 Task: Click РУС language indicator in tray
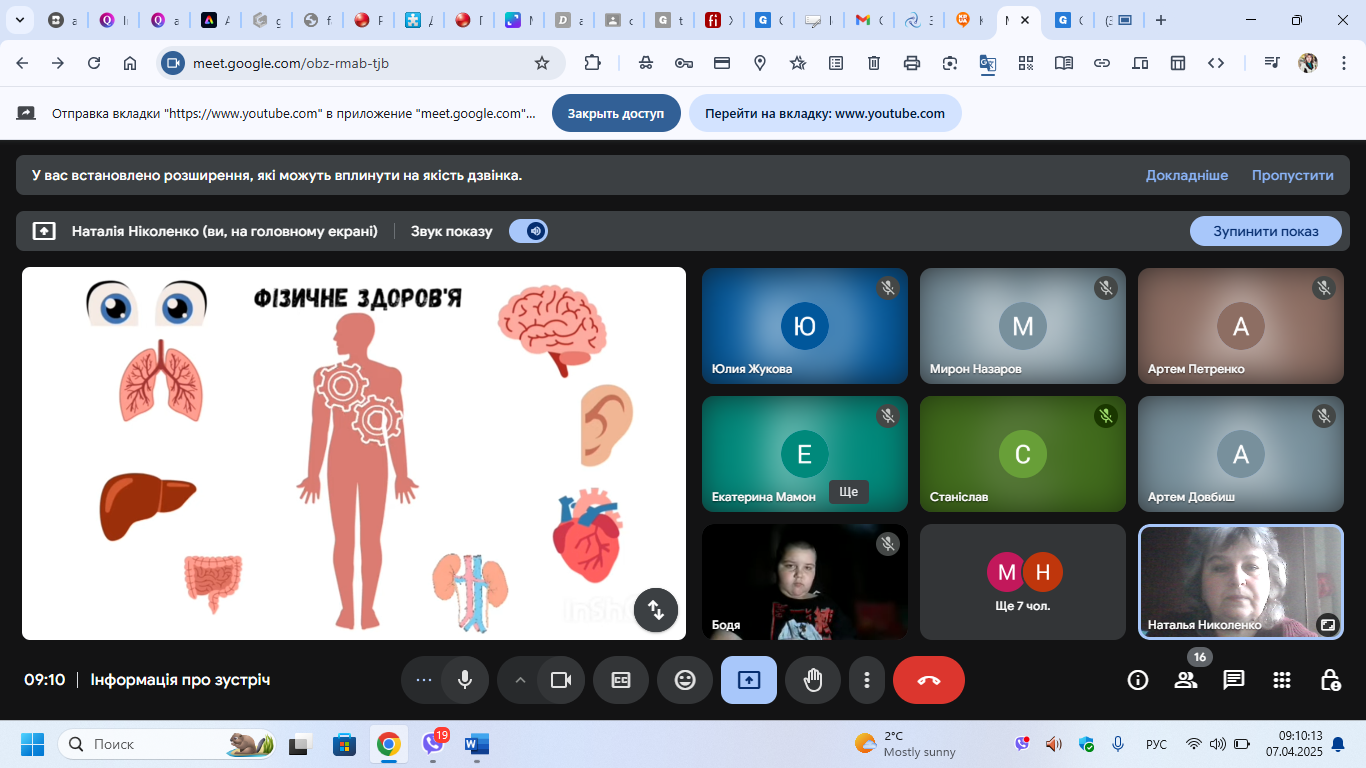(x=1156, y=744)
